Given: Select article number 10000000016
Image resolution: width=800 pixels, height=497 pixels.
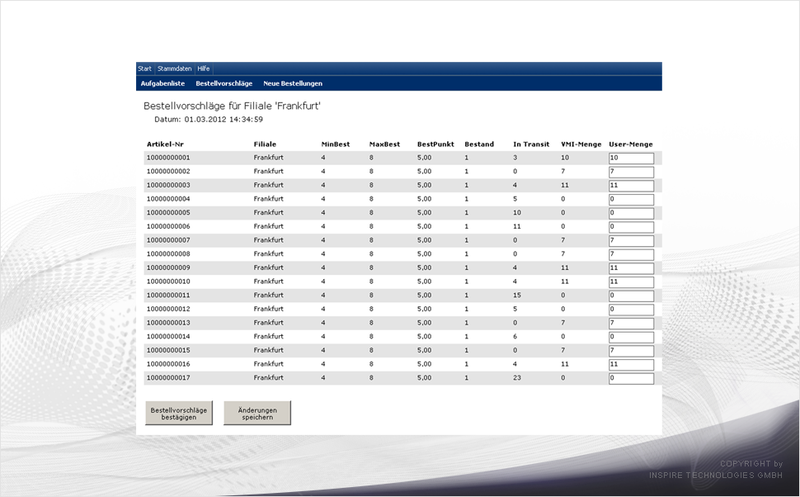Looking at the screenshot, I should click(x=168, y=364).
